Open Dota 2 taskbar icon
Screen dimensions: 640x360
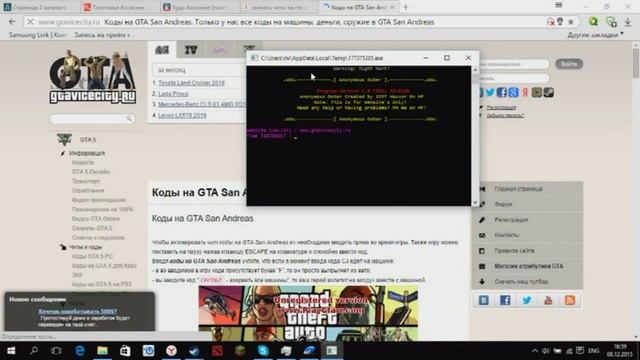[217, 351]
